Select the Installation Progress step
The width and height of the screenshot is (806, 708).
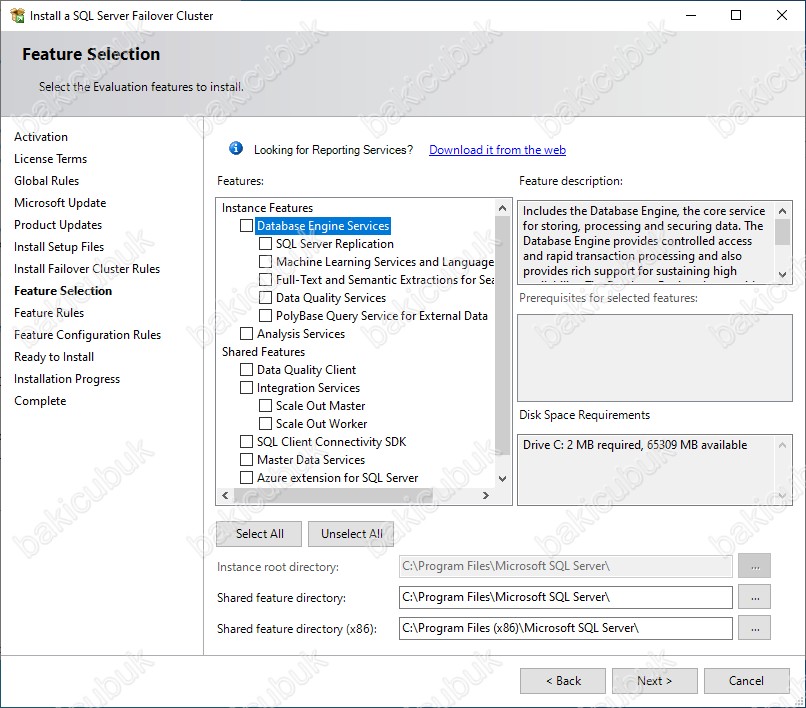[67, 379]
